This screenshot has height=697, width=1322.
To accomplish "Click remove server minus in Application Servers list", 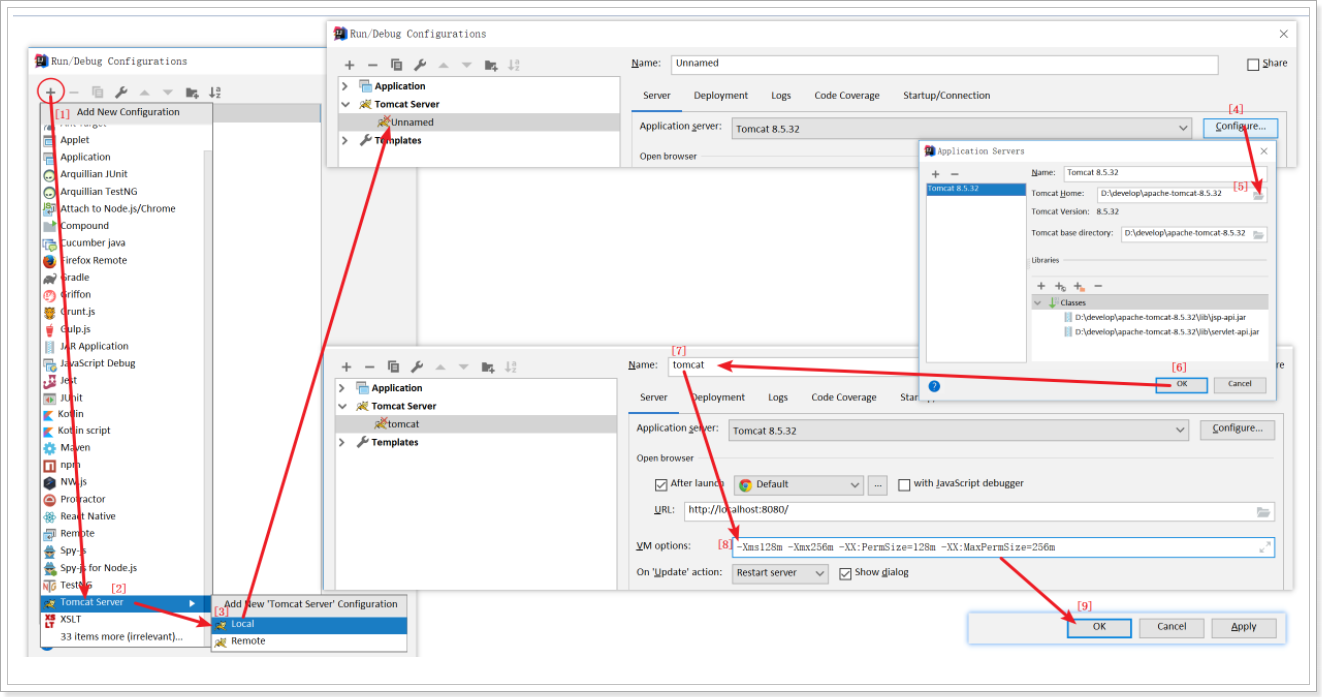I will click(954, 174).
